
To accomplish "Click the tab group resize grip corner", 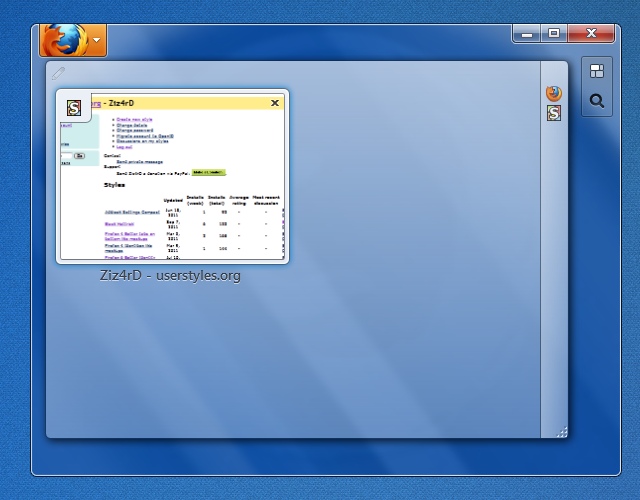I will [x=562, y=432].
